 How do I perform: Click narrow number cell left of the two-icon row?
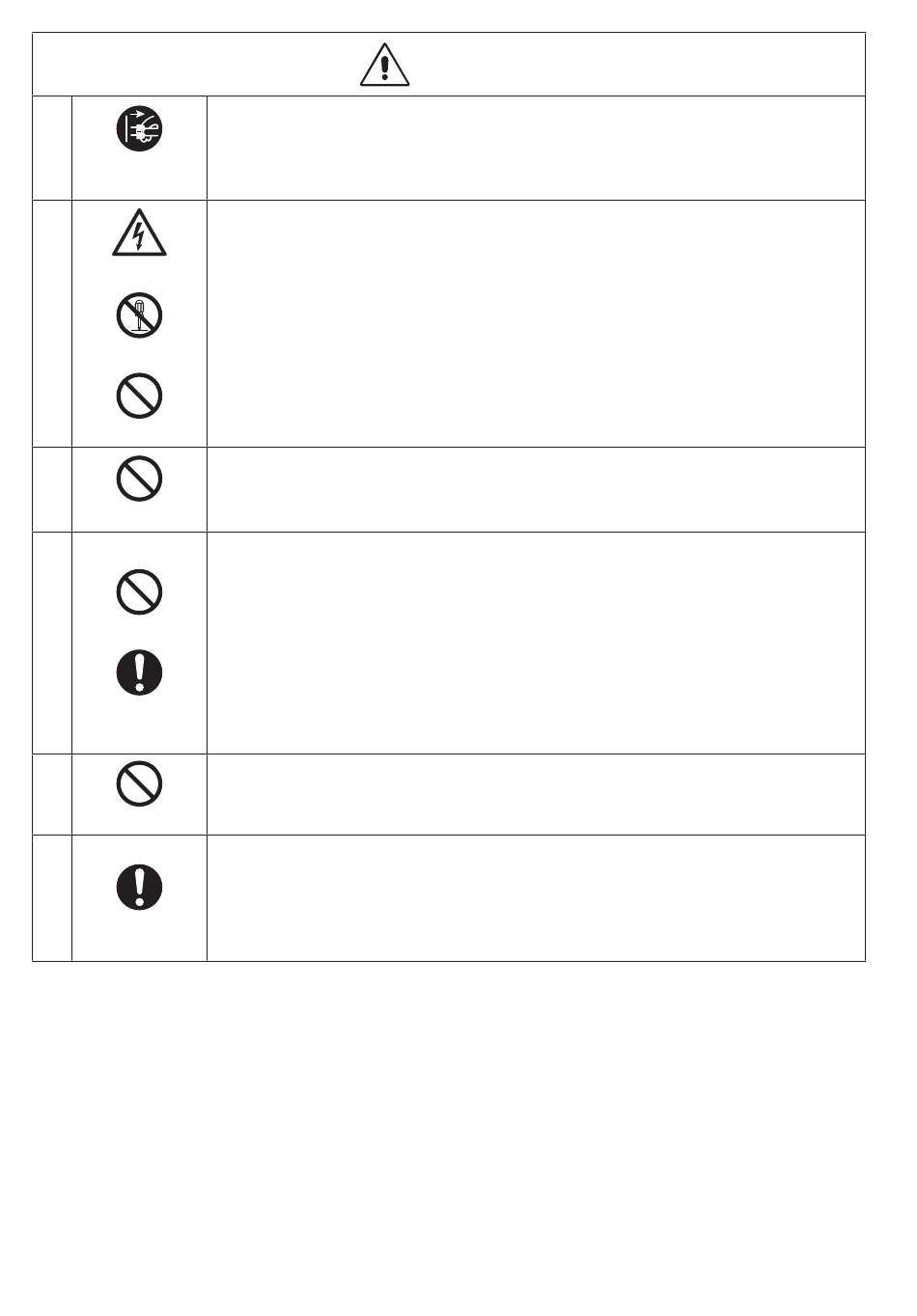pos(52,643)
